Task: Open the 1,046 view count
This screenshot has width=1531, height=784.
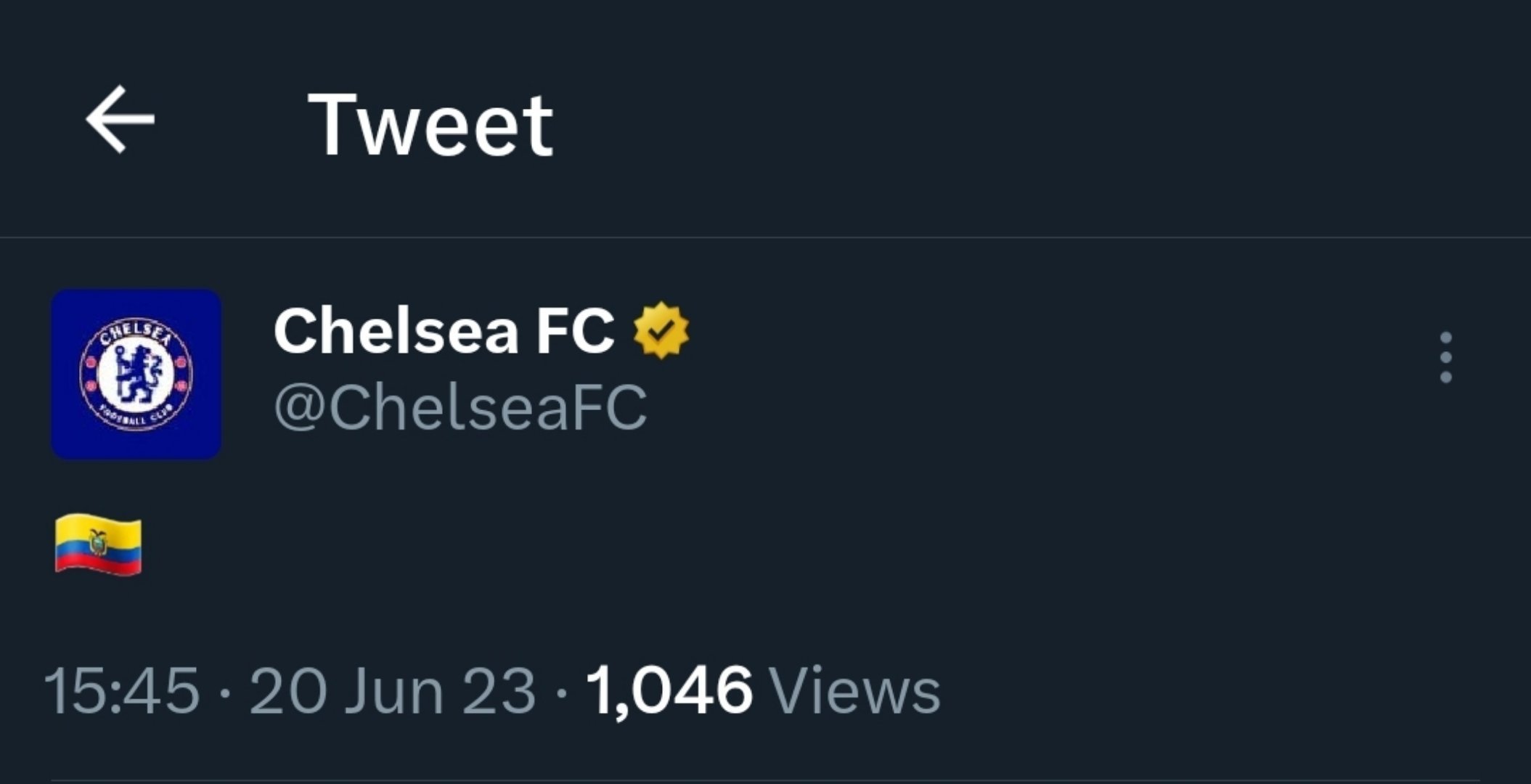Action: pos(669,690)
